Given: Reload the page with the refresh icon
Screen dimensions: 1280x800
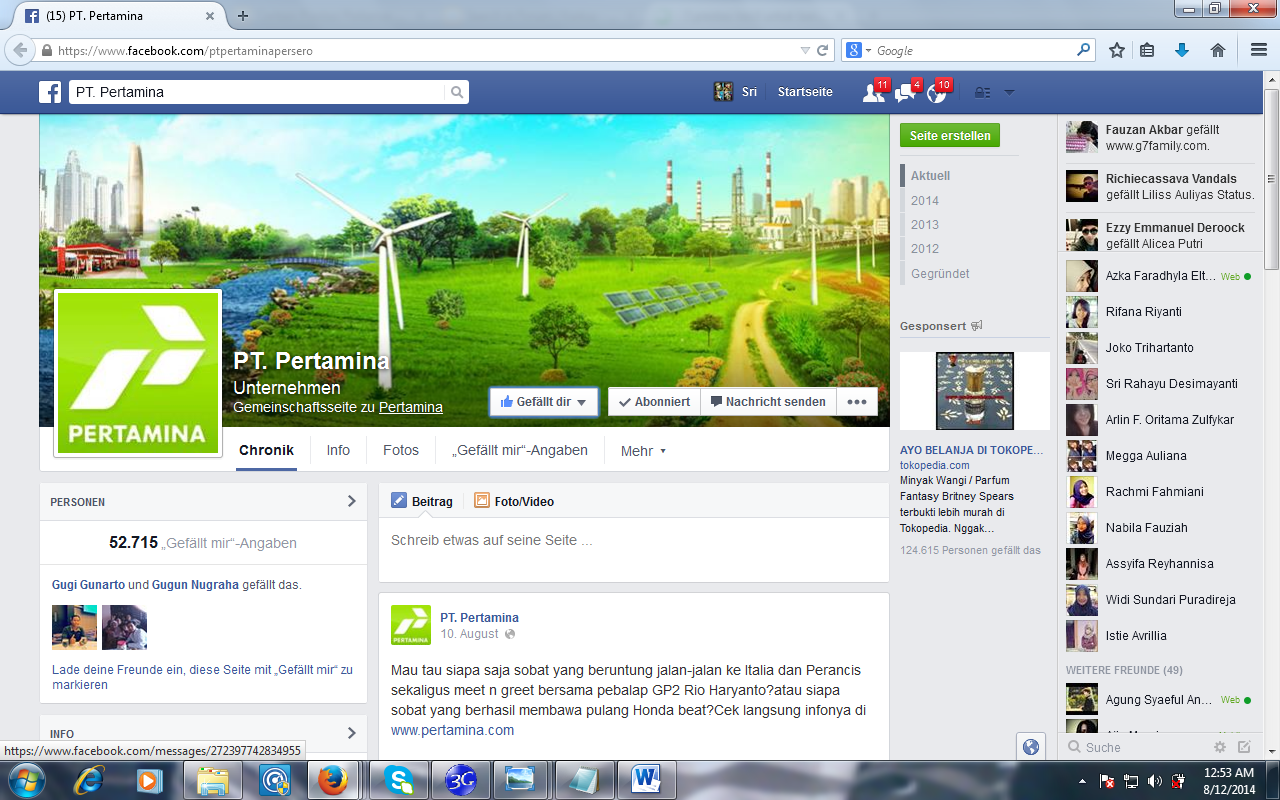Looking at the screenshot, I should tap(823, 50).
